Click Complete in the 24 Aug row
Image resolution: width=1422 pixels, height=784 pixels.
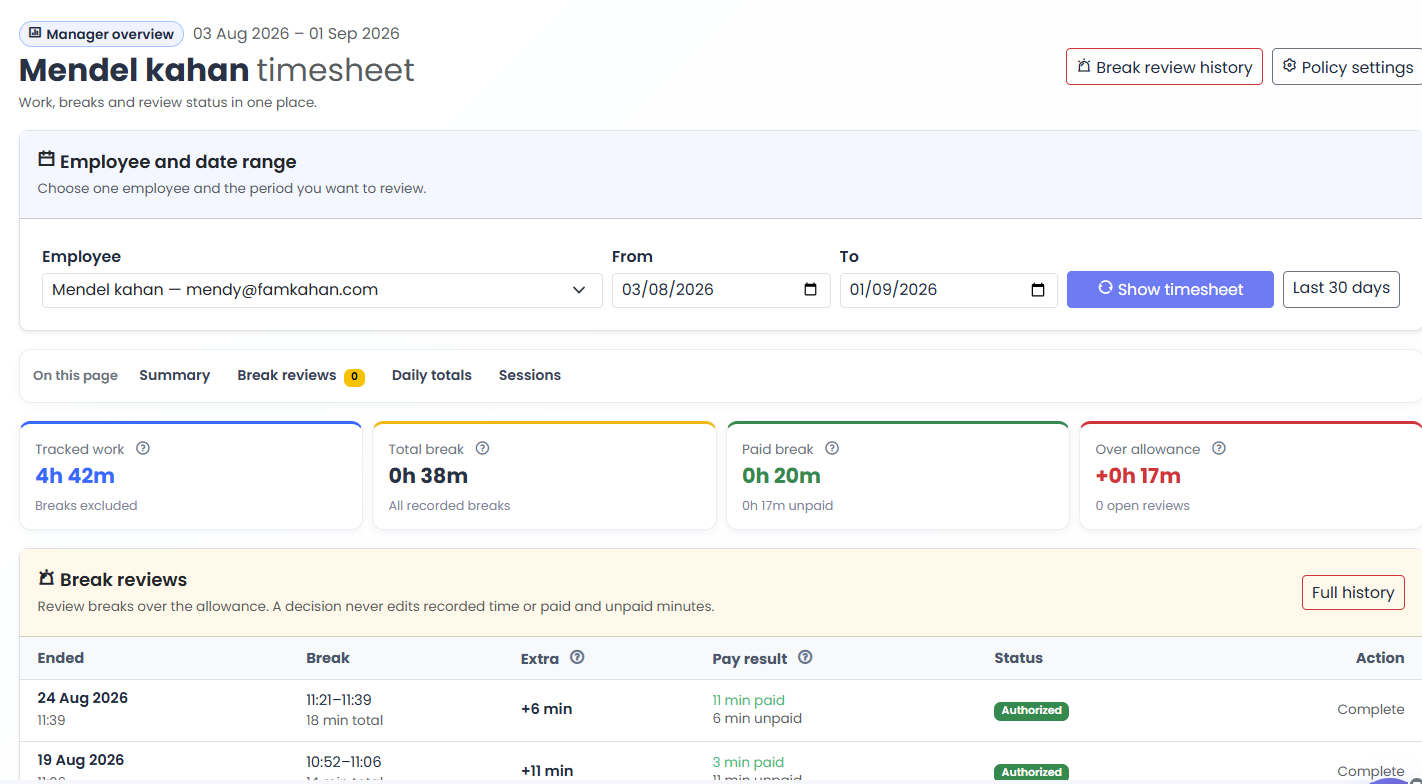pos(1371,709)
